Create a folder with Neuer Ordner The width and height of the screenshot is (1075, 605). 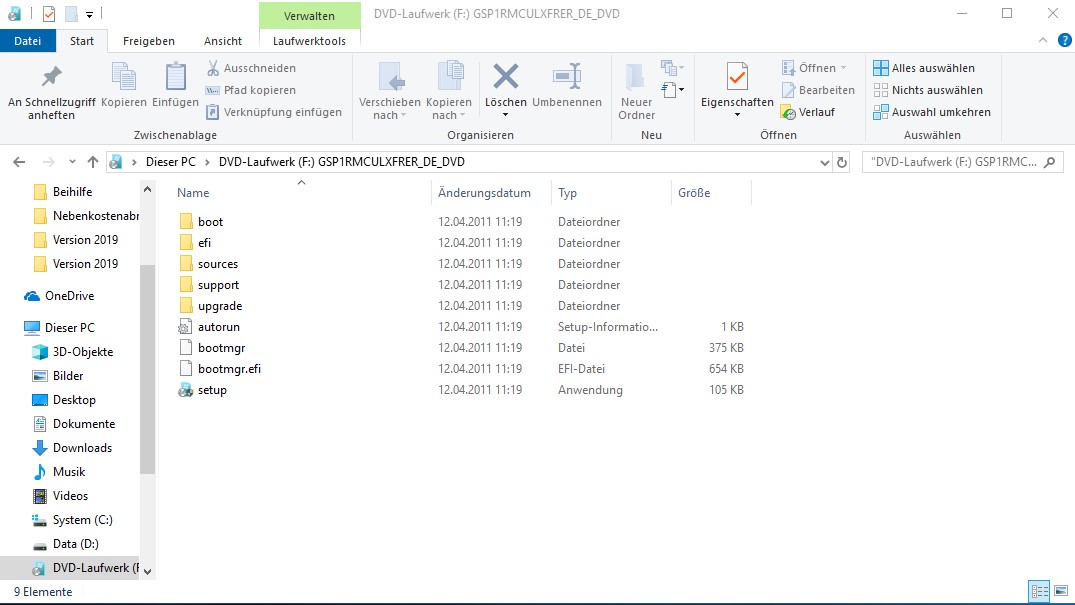[x=636, y=91]
